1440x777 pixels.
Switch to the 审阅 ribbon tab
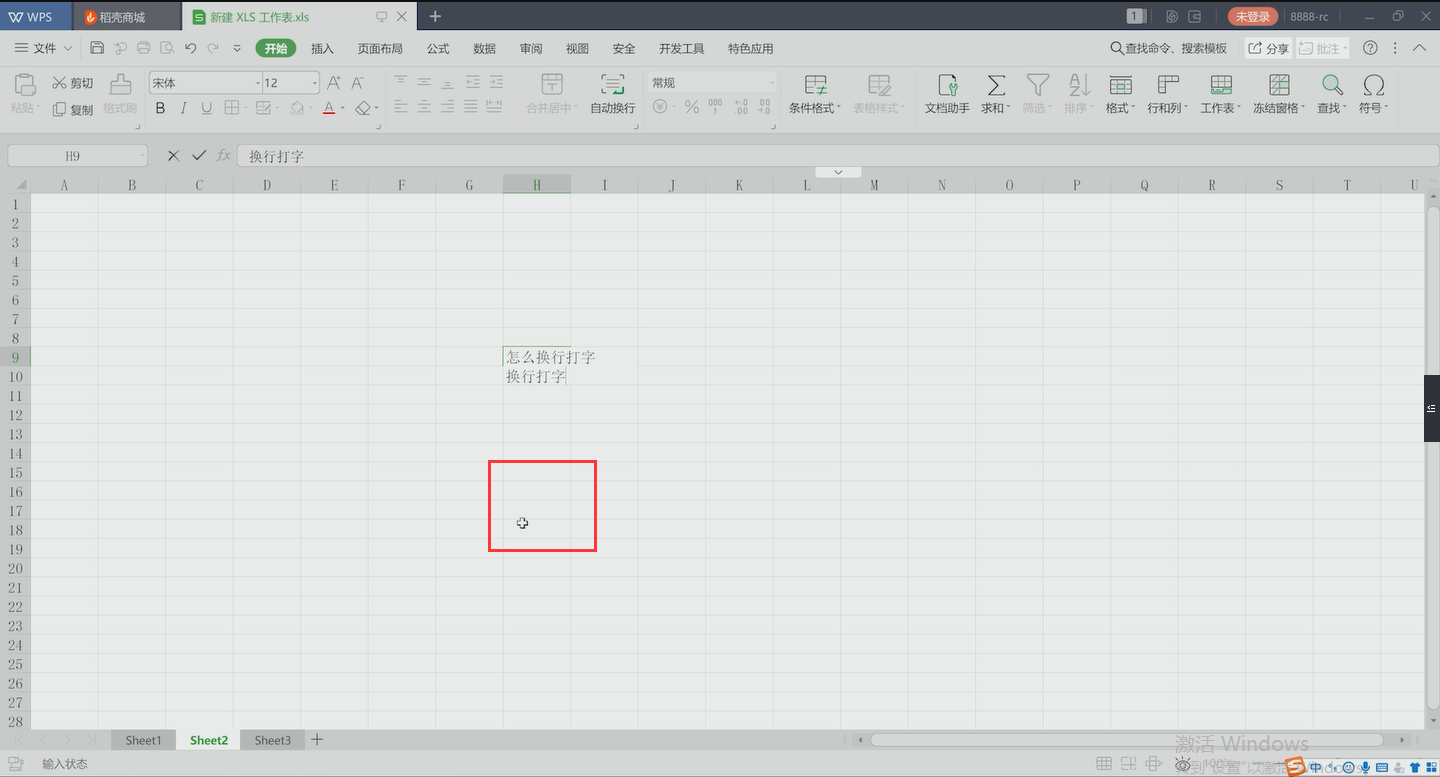tap(531, 48)
